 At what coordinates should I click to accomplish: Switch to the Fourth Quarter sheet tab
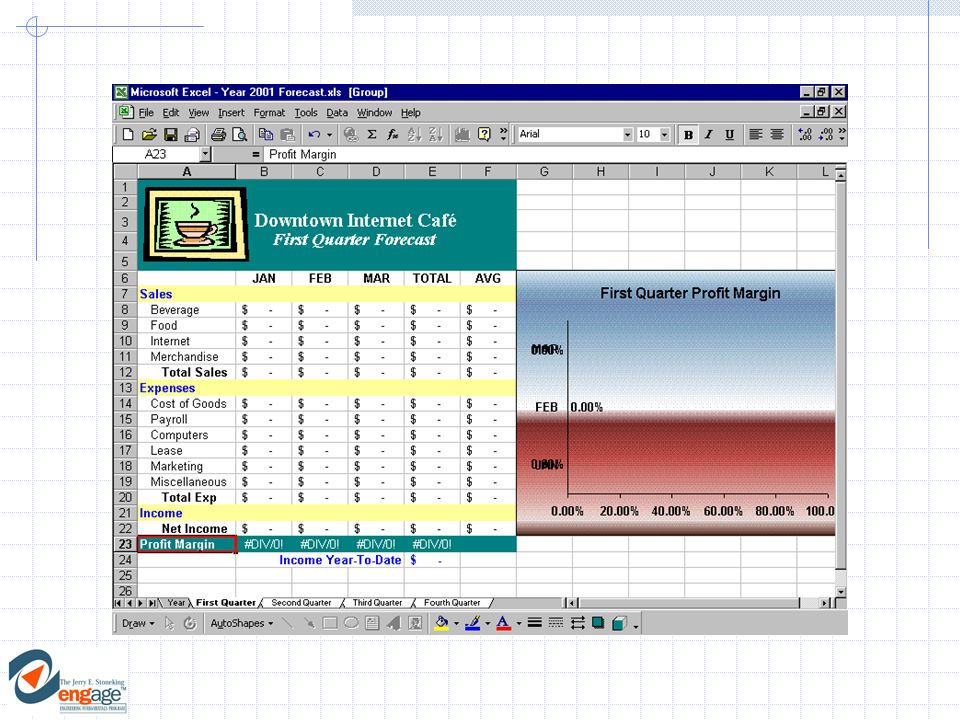click(452, 602)
